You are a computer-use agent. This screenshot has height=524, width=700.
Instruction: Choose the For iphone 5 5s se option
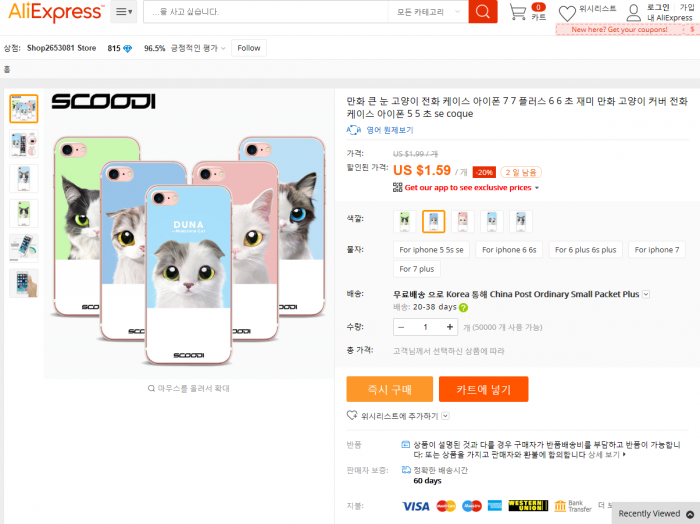click(x=431, y=250)
